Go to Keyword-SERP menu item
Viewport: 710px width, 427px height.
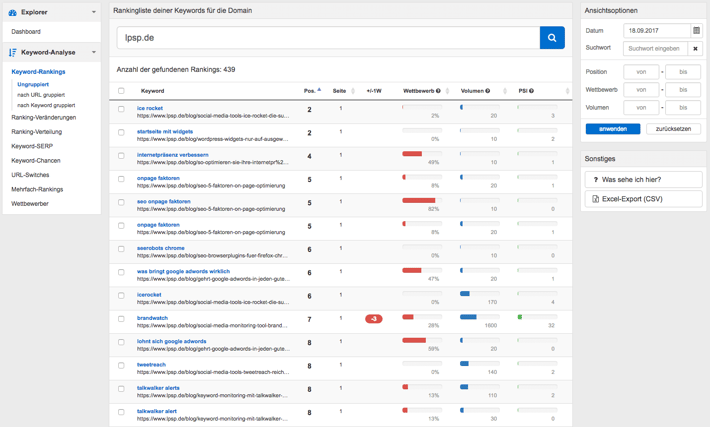point(32,146)
